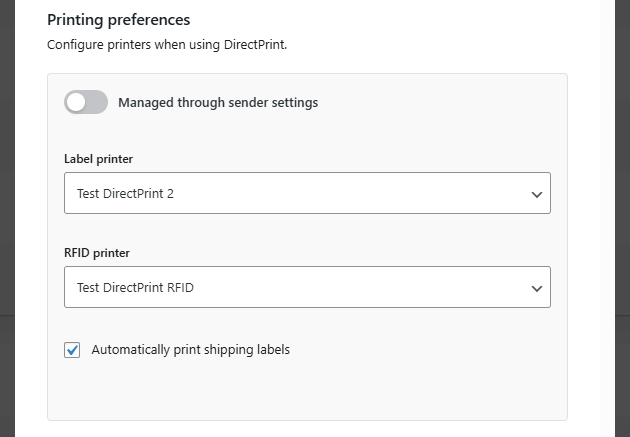Uncheck Automatically print shipping labels checkbox
This screenshot has height=437, width=630.
click(72, 350)
